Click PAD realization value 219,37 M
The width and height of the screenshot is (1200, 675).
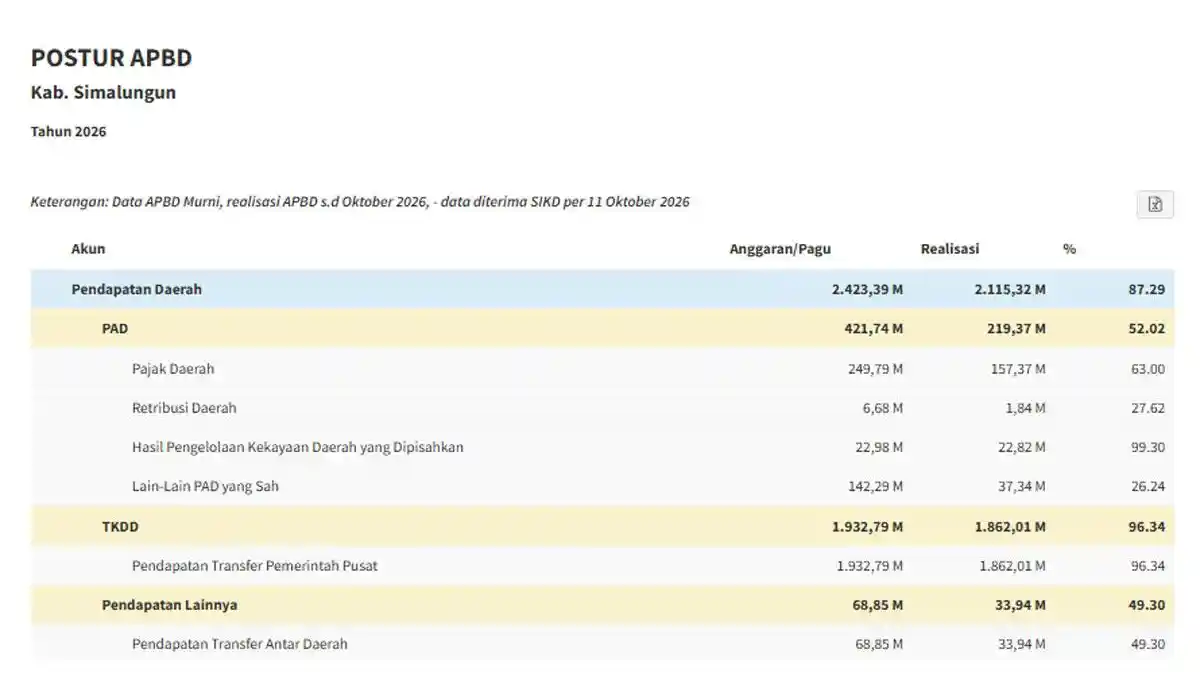(1018, 329)
